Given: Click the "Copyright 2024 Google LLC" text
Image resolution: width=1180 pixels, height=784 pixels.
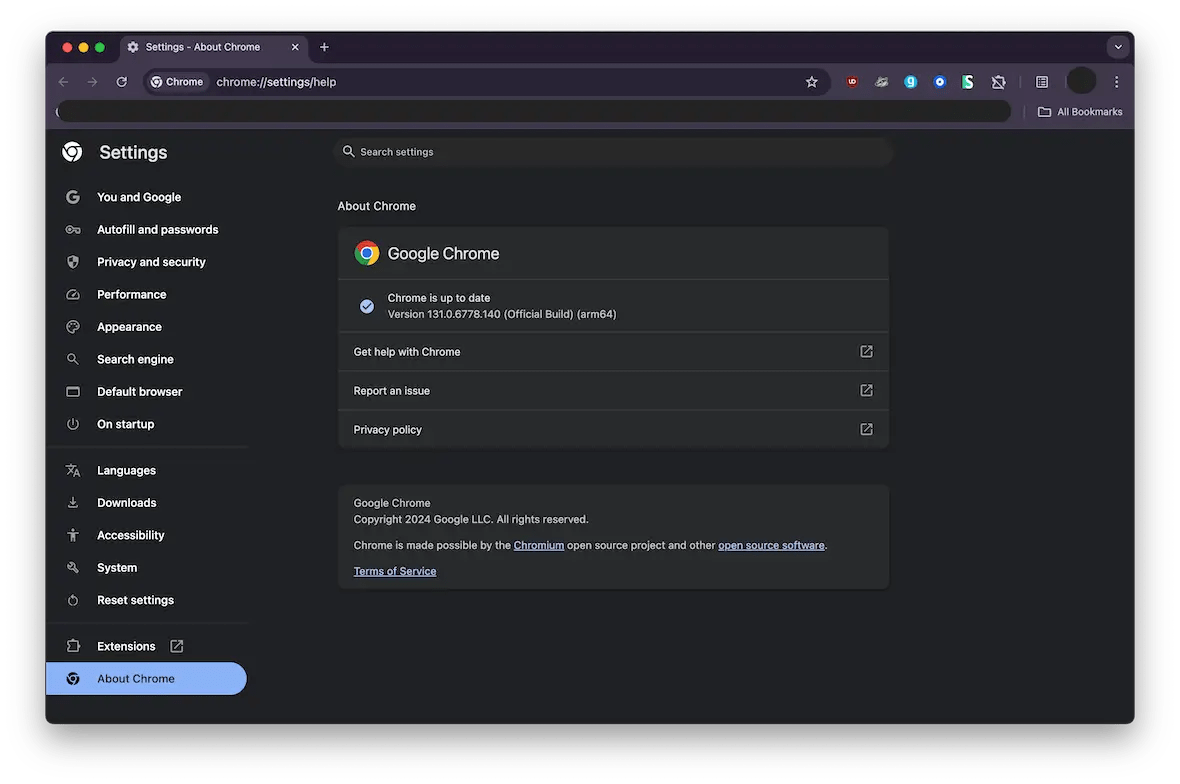Looking at the screenshot, I should point(423,520).
